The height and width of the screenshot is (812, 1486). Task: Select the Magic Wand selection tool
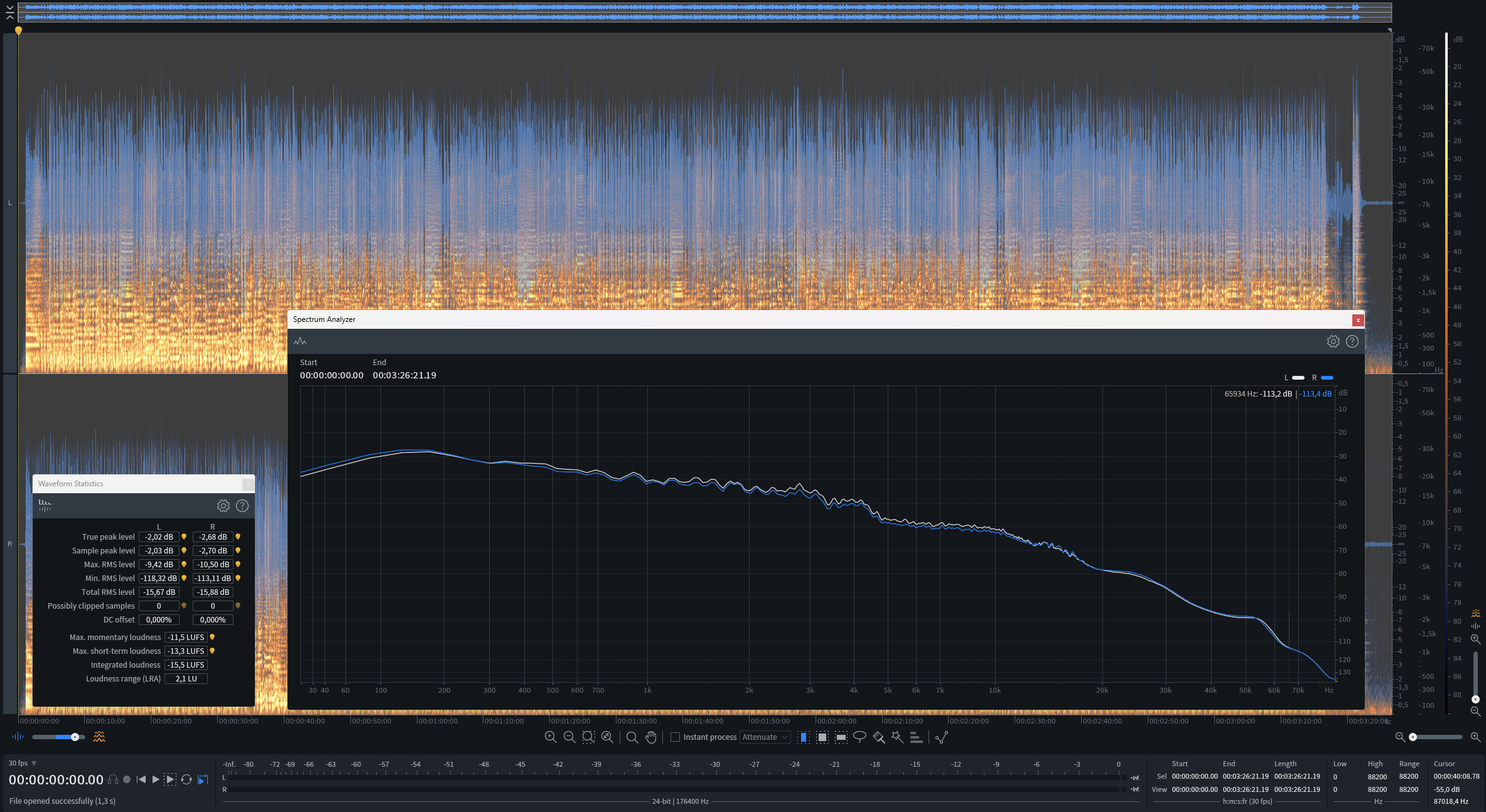pyautogui.click(x=897, y=737)
